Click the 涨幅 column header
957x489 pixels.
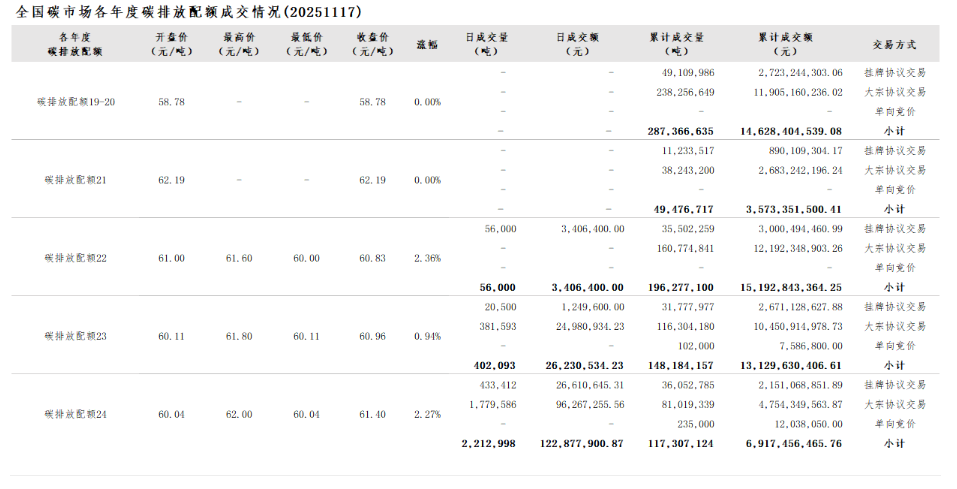pos(427,45)
